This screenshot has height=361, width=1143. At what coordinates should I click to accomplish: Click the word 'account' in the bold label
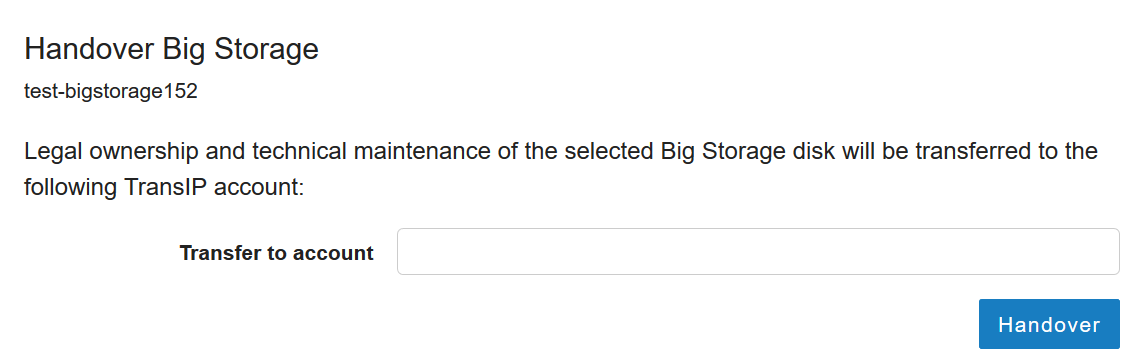333,254
